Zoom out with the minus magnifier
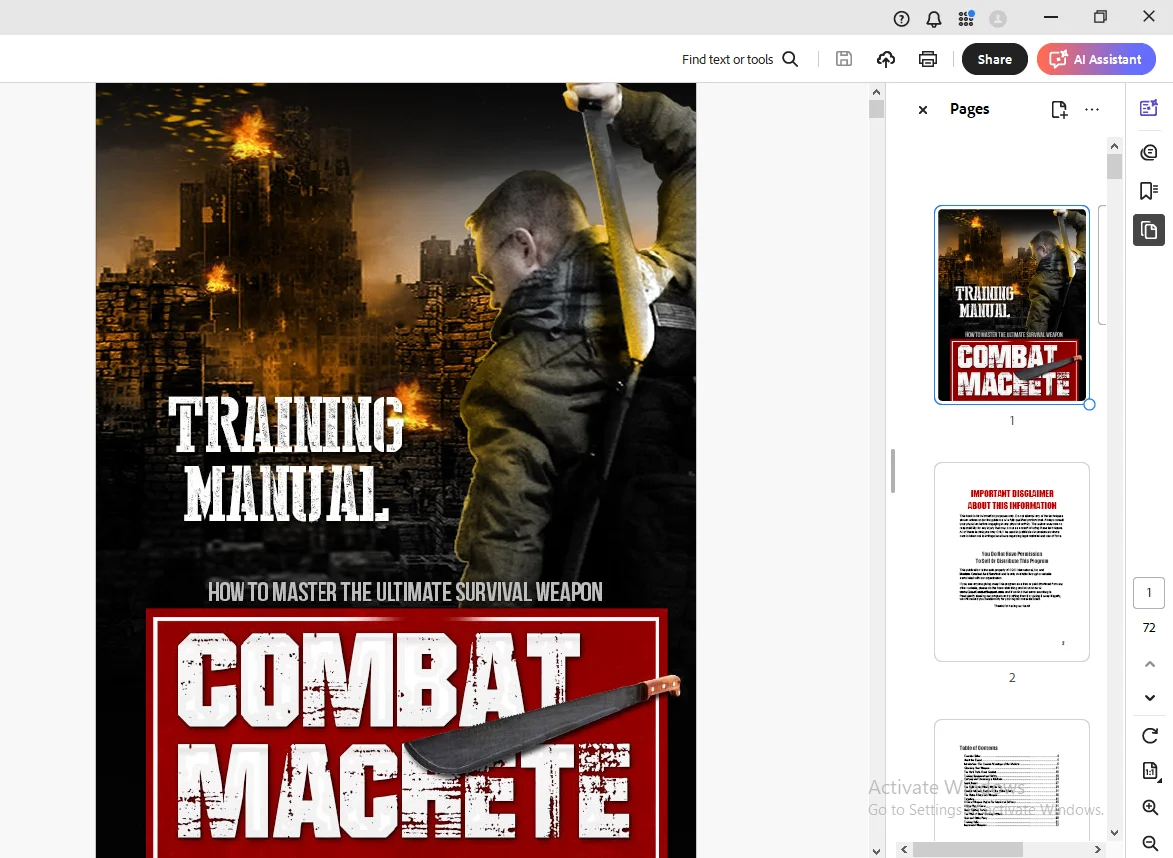This screenshot has height=858, width=1173. (x=1151, y=843)
